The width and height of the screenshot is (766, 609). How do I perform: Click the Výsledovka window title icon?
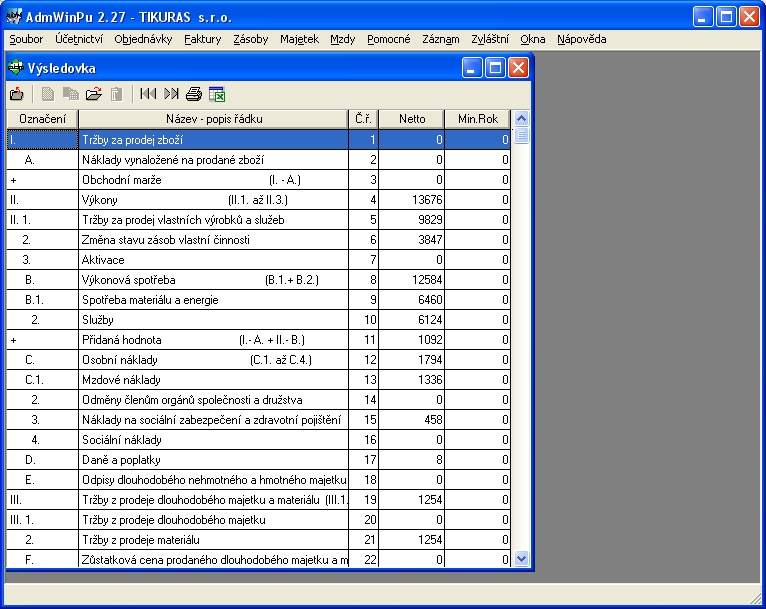tap(16, 67)
